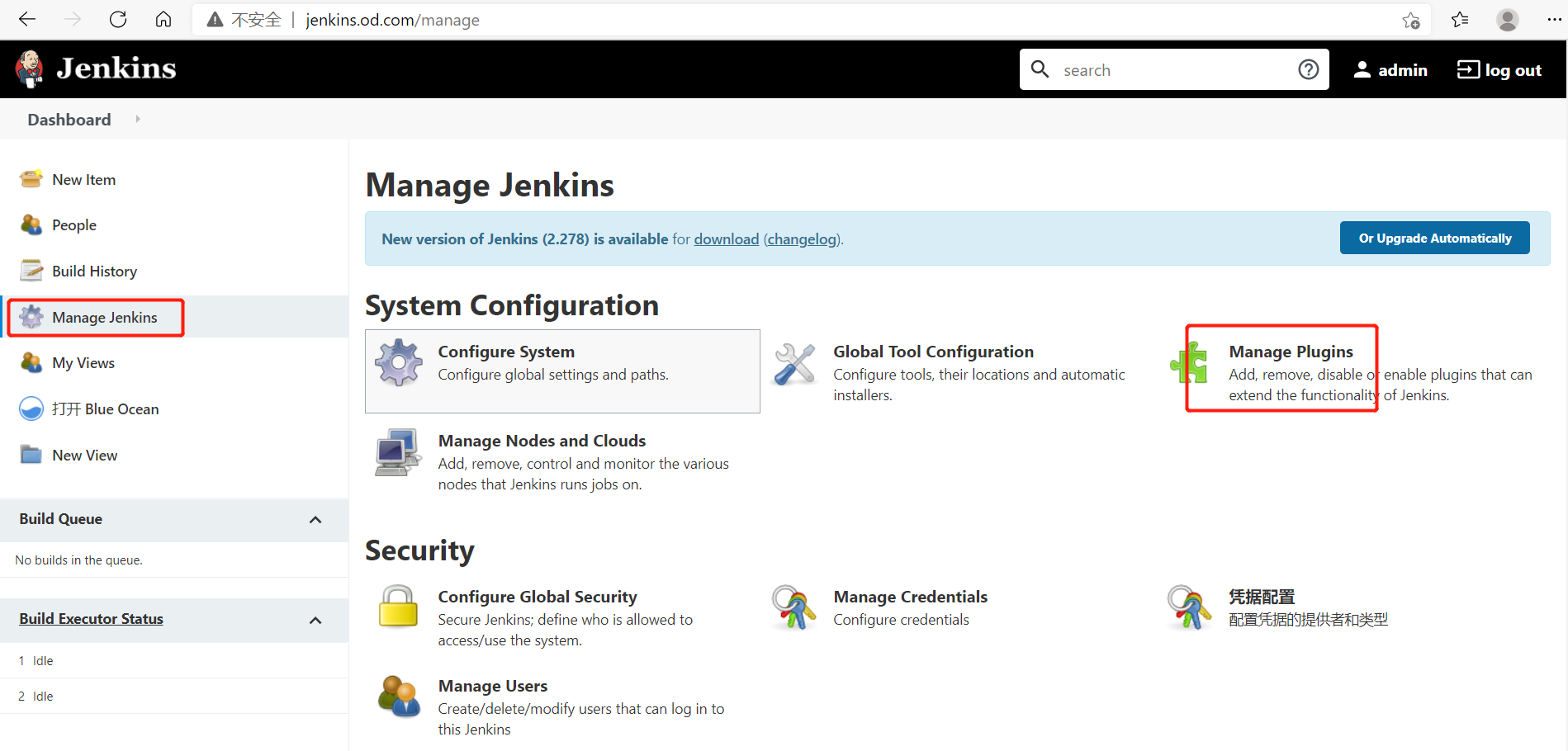Click the New Item icon in sidebar

pos(31,178)
